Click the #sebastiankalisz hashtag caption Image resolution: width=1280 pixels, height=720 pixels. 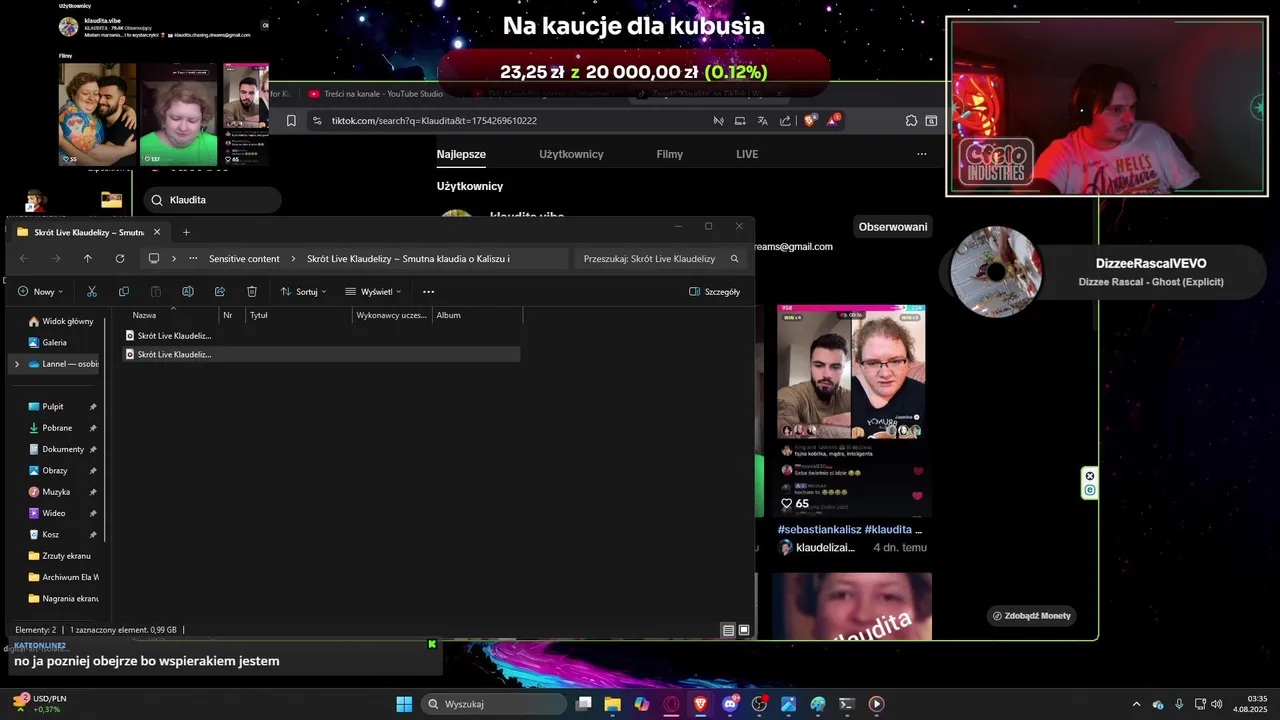click(x=819, y=529)
